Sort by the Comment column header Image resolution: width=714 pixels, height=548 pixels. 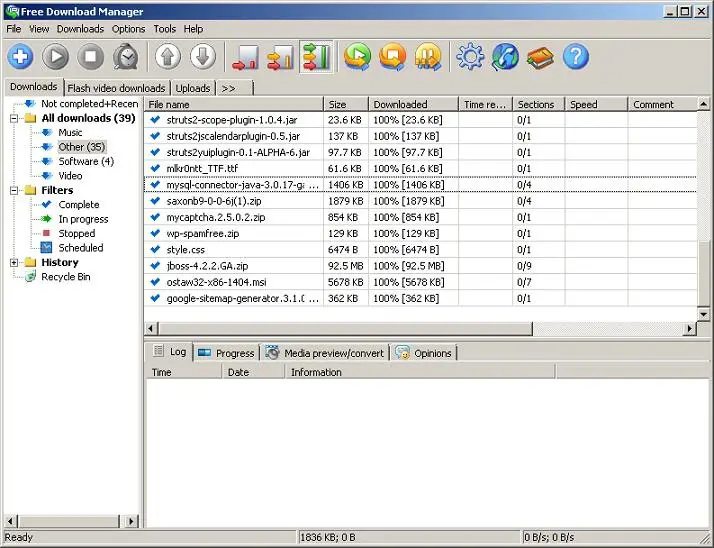pyautogui.click(x=663, y=104)
